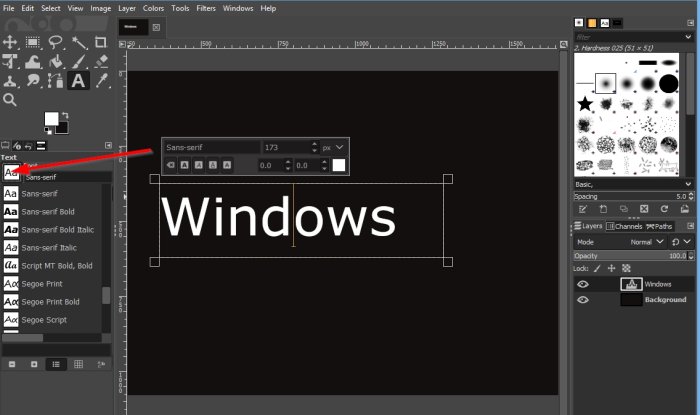Open the Layer menu

(x=127, y=8)
